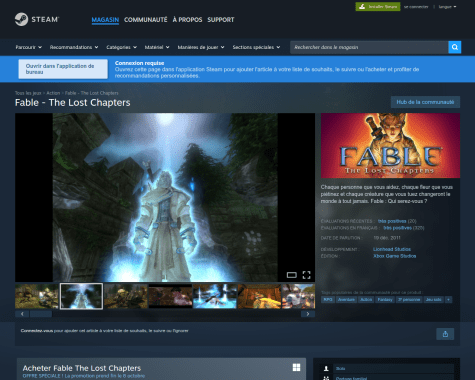Click Hub de la communauté button

[x=425, y=102]
